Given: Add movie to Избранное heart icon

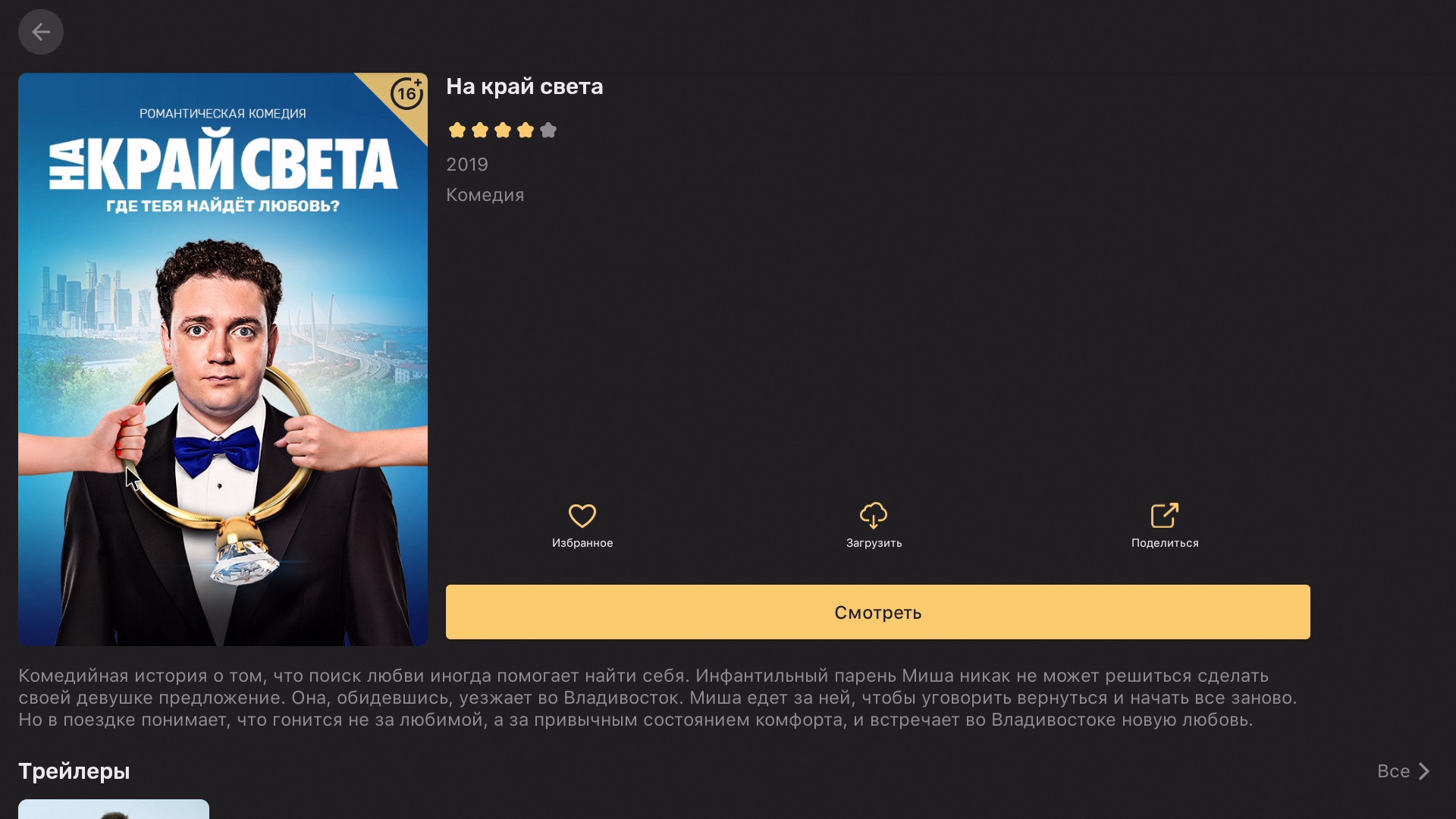Looking at the screenshot, I should [x=582, y=516].
